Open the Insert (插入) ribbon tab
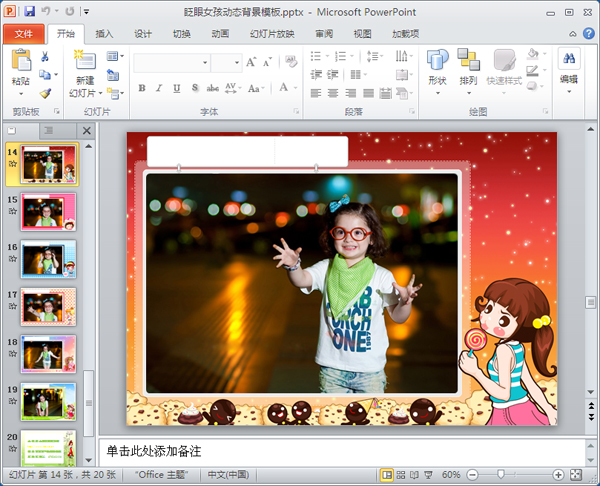The image size is (600, 486). tap(104, 34)
